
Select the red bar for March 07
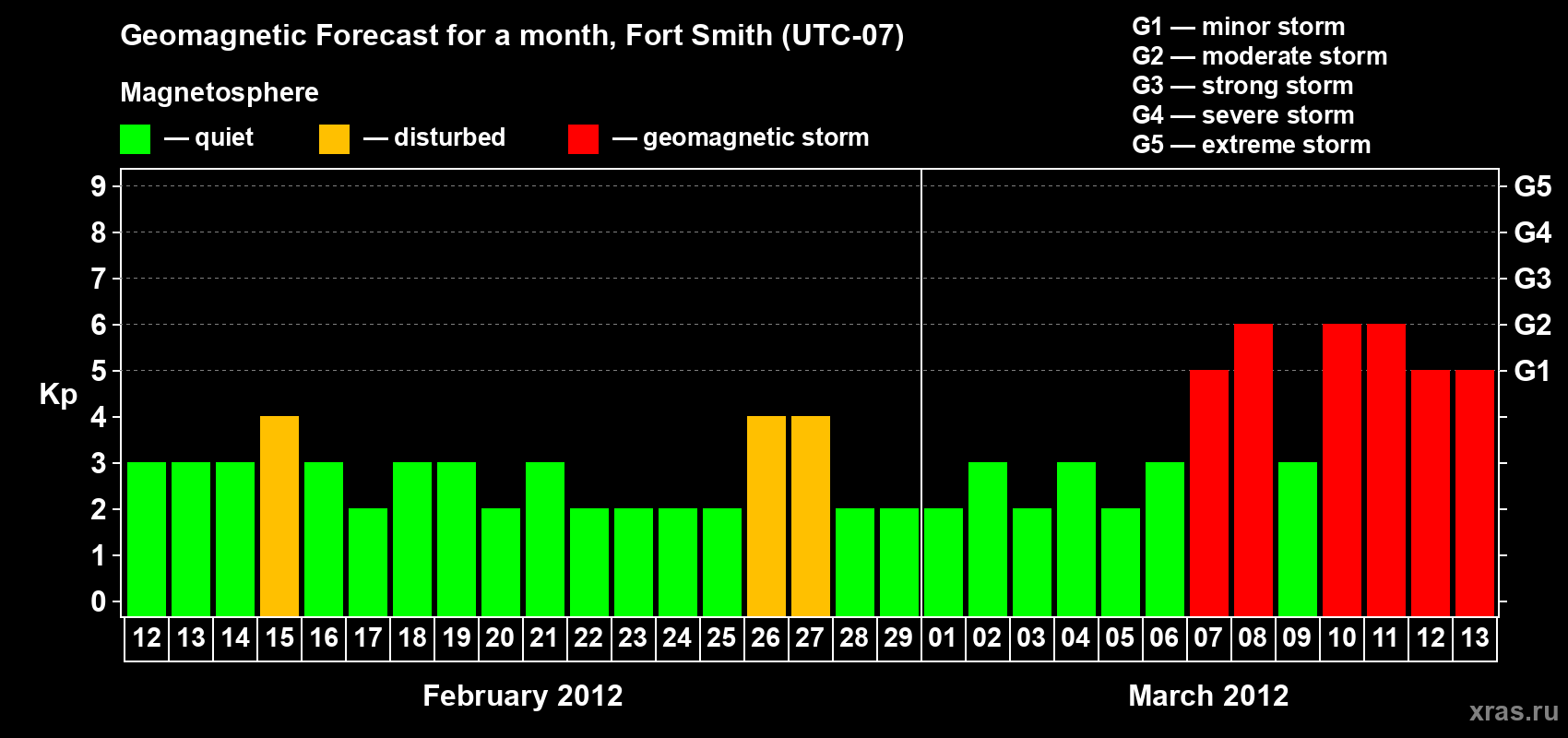click(1209, 493)
